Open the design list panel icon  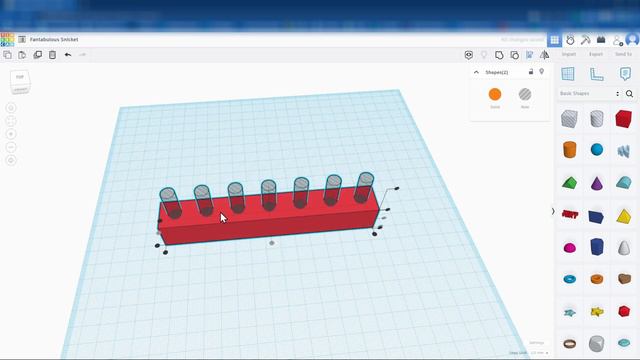pos(22,40)
